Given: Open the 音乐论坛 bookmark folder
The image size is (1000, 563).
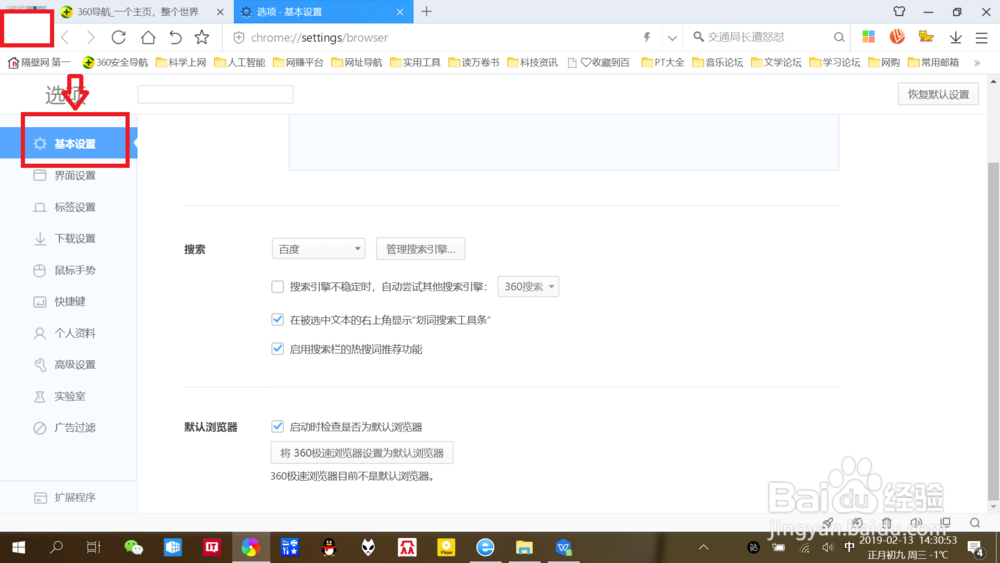Looking at the screenshot, I should 717,62.
